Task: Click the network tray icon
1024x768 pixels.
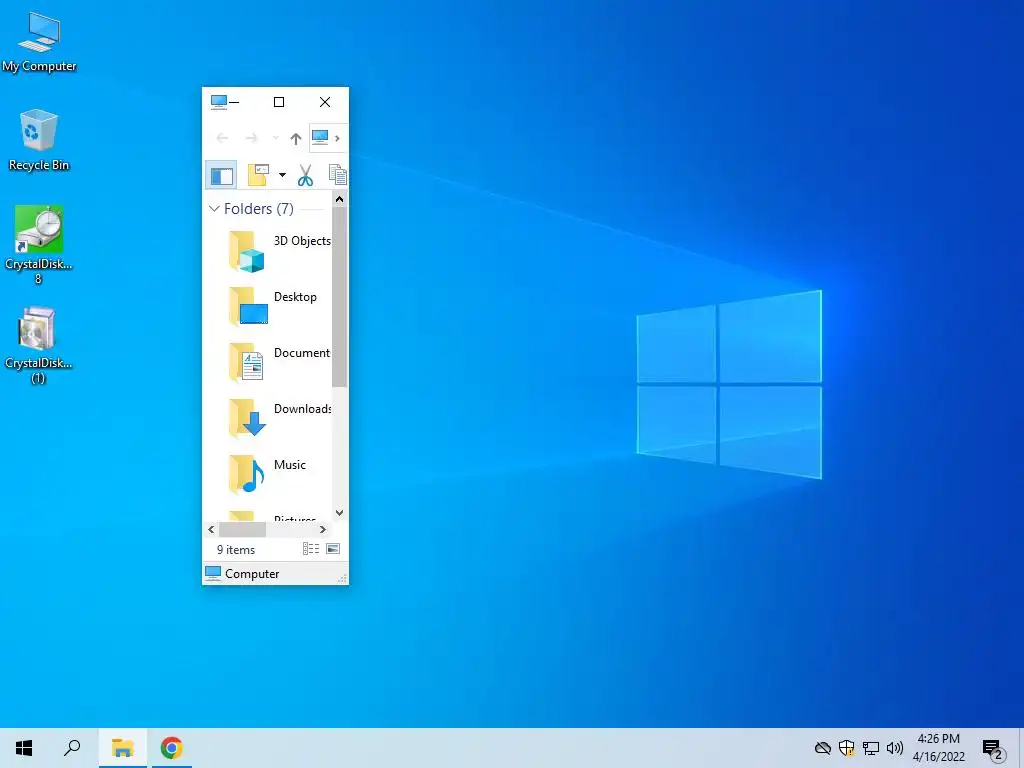Action: click(871, 748)
